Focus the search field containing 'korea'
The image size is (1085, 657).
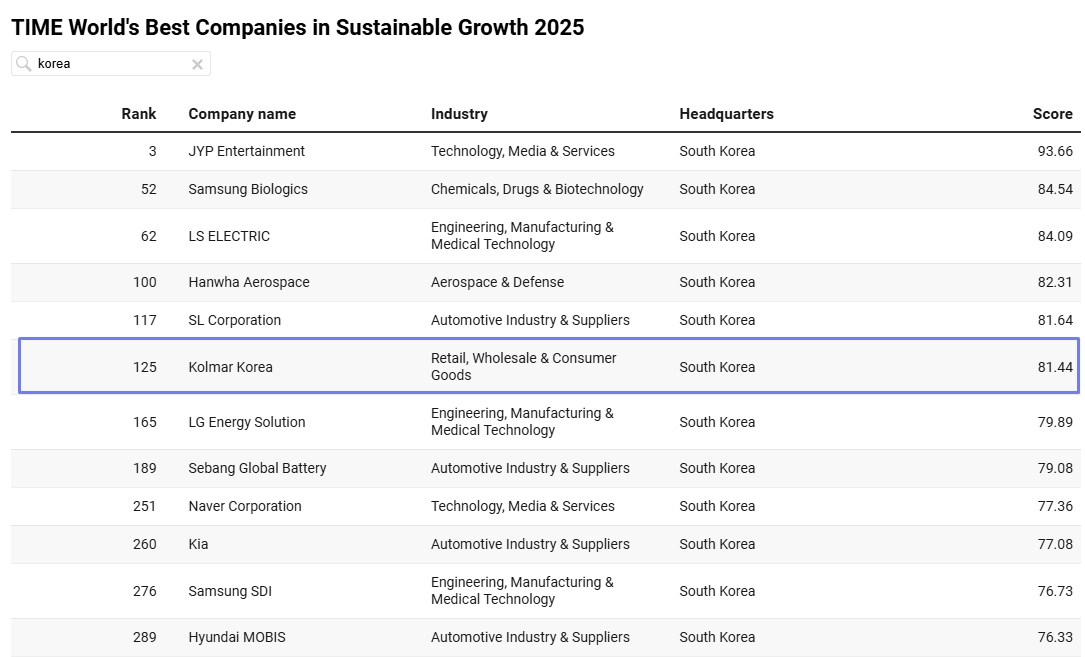[x=111, y=64]
